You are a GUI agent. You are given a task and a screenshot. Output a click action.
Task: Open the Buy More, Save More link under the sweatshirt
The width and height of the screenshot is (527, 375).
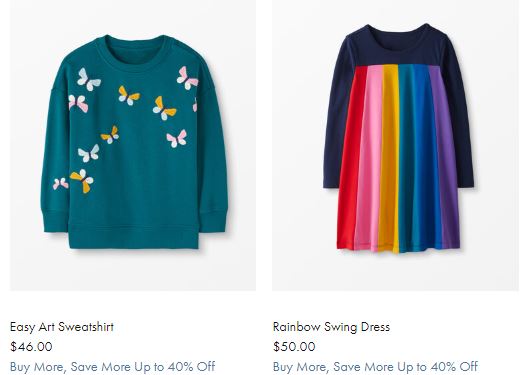113,367
